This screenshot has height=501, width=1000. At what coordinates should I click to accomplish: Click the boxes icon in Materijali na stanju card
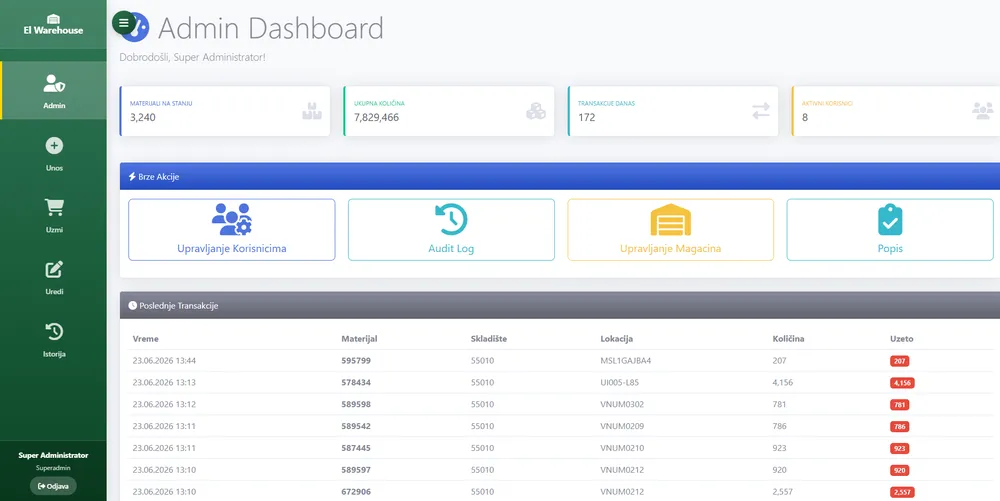click(x=312, y=112)
